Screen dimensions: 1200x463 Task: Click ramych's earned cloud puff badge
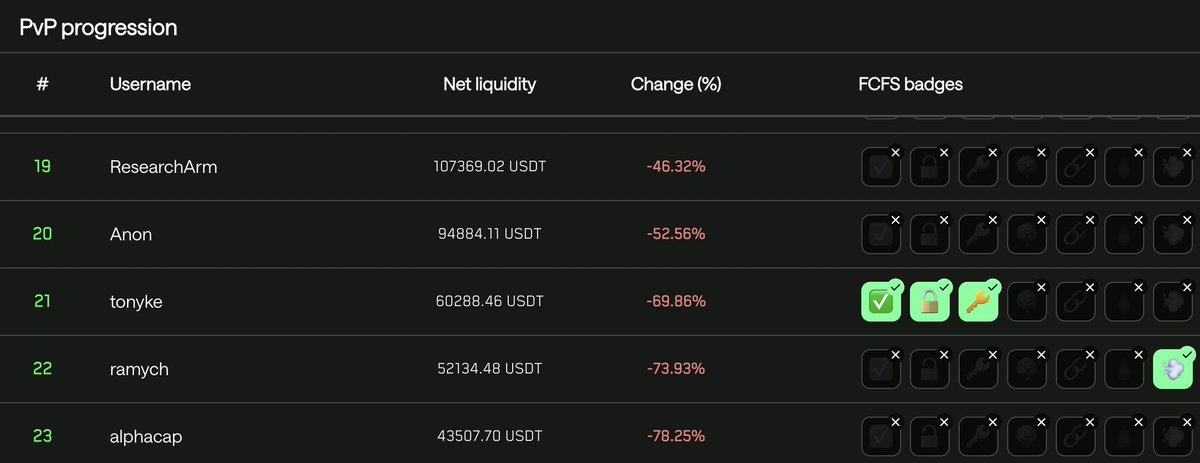(1174, 368)
